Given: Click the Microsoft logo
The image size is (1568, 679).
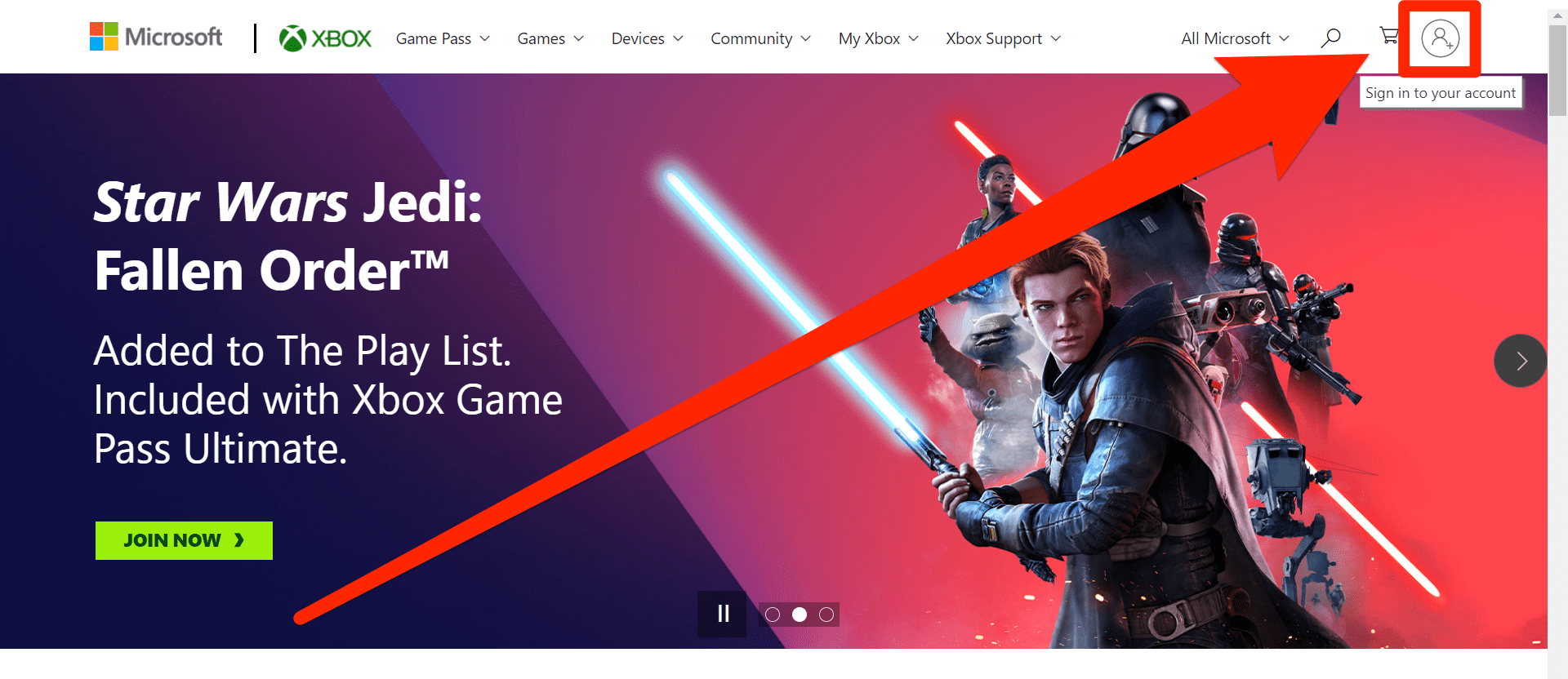Looking at the screenshot, I should (x=156, y=37).
